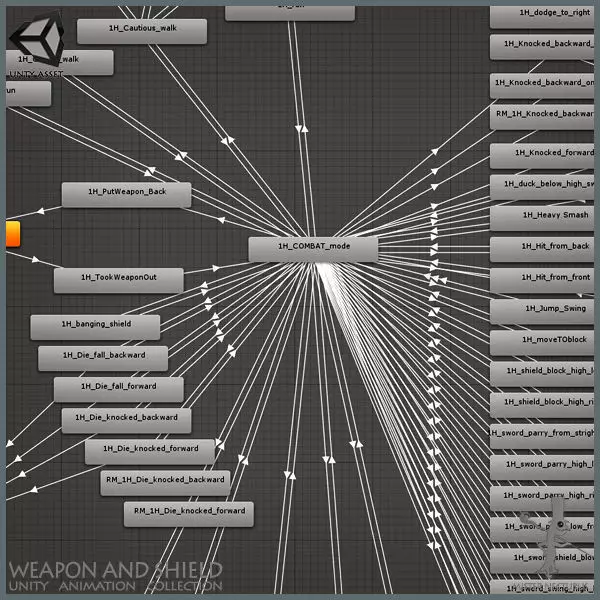Click the 1H_Die_knocked_forward state node

click(x=150, y=452)
